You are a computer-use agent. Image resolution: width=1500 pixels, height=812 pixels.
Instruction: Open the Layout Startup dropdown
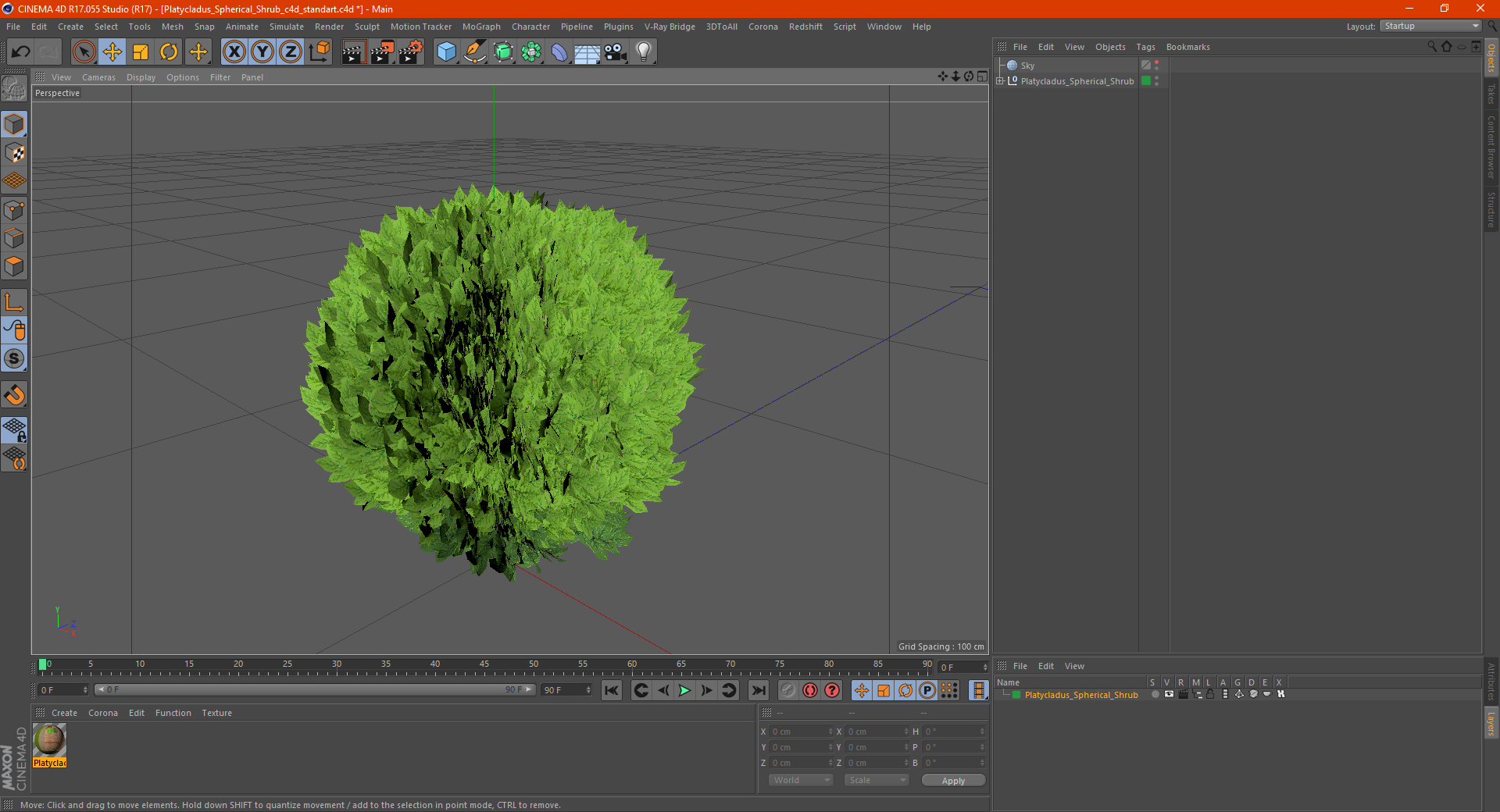[1430, 26]
